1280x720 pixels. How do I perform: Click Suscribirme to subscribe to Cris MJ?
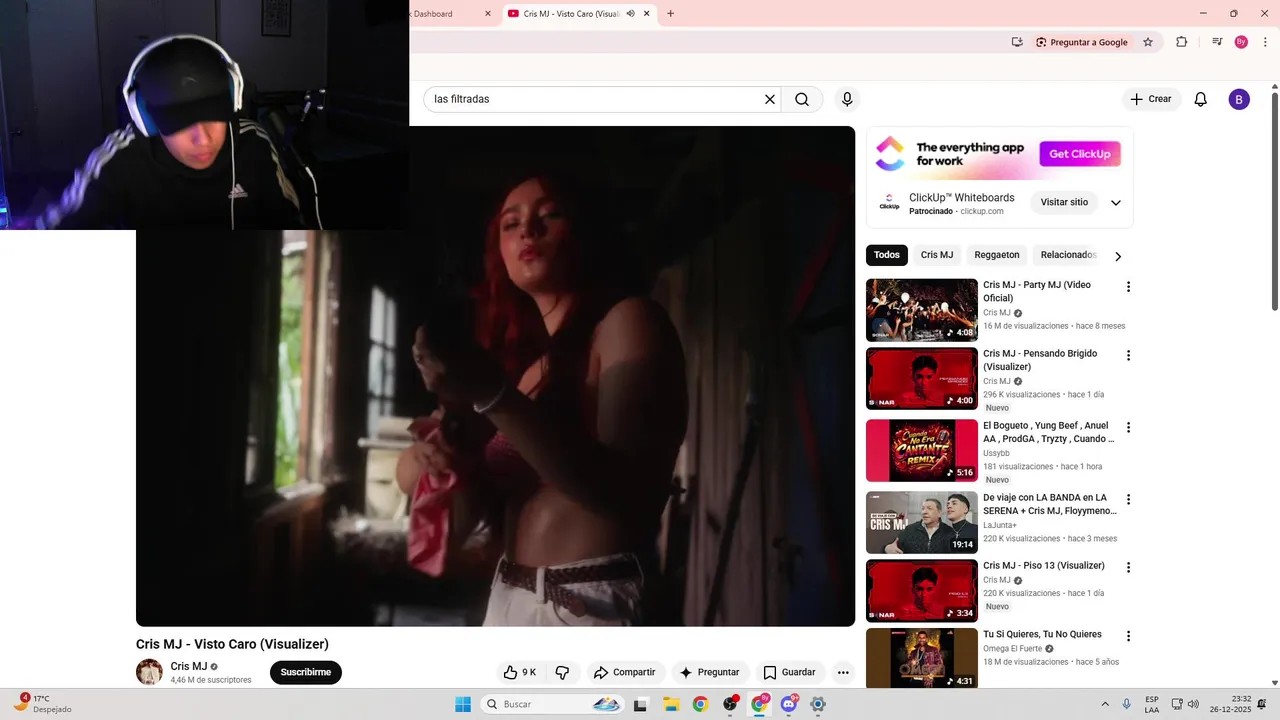click(306, 672)
